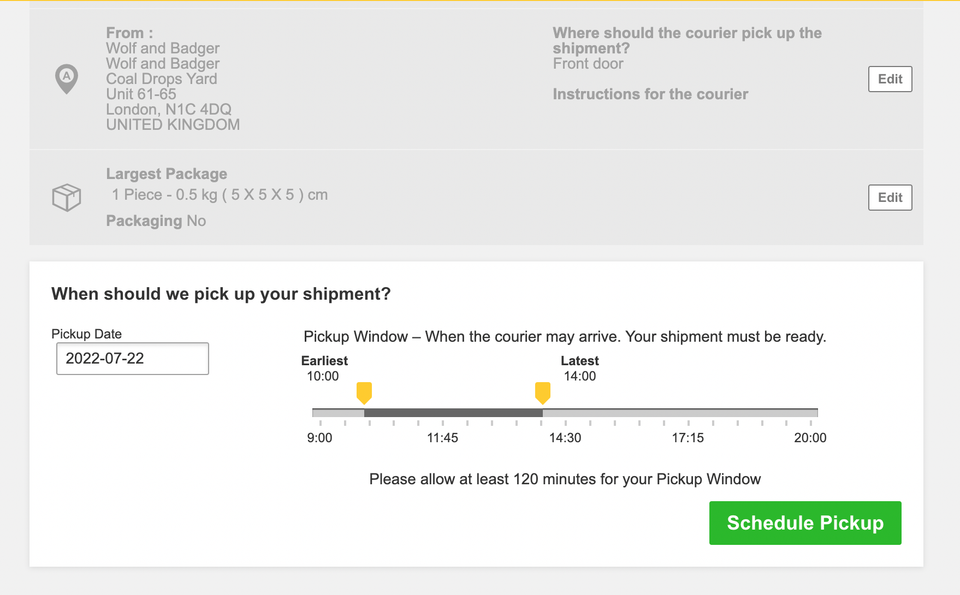The height and width of the screenshot is (595, 960).
Task: Edit the Largest Package details
Action: tap(889, 197)
